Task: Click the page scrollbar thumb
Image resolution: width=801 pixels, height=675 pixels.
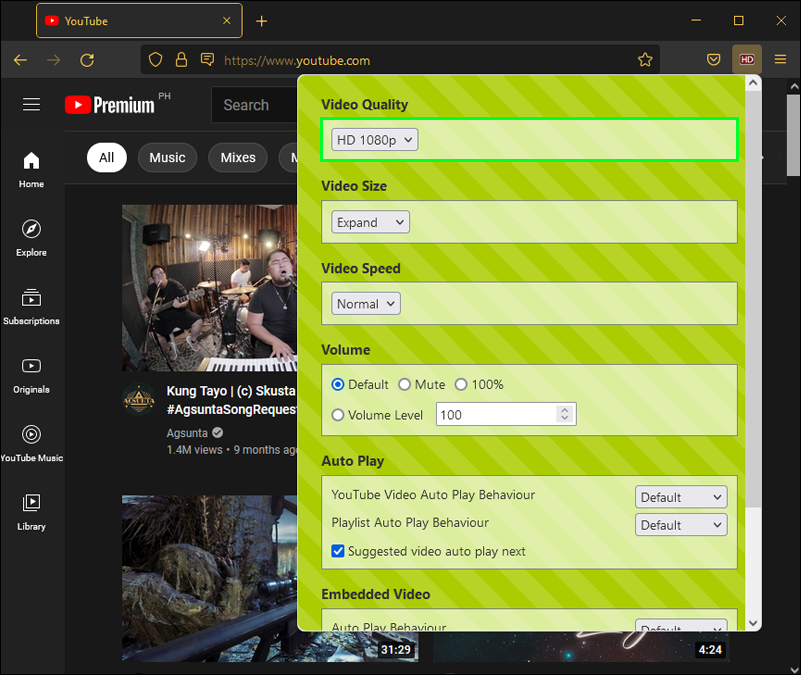Action: pos(793,135)
